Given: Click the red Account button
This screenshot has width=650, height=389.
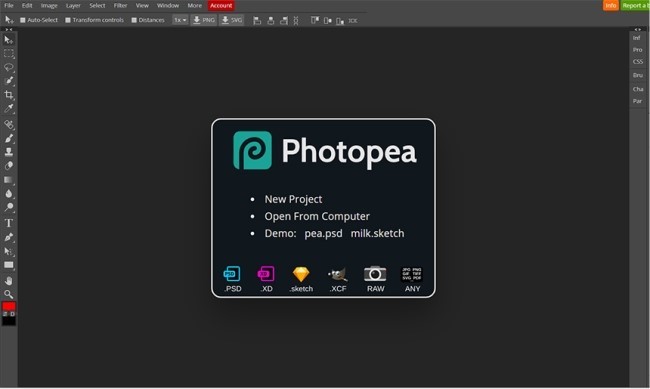Looking at the screenshot, I should point(221,5).
